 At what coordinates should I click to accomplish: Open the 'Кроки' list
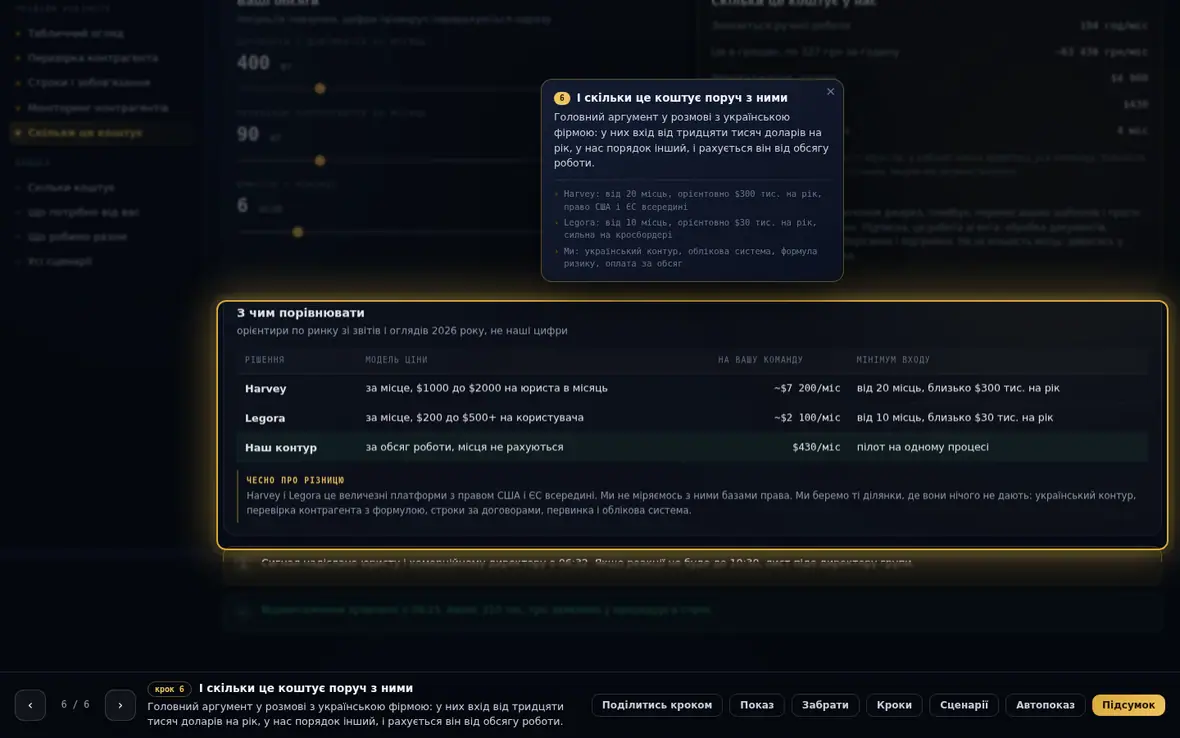point(894,705)
